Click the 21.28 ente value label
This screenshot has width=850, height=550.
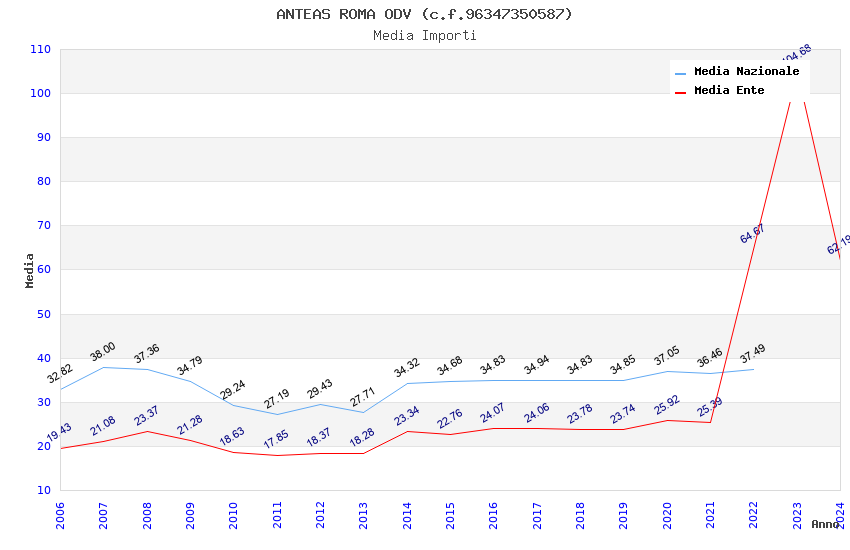[190, 424]
